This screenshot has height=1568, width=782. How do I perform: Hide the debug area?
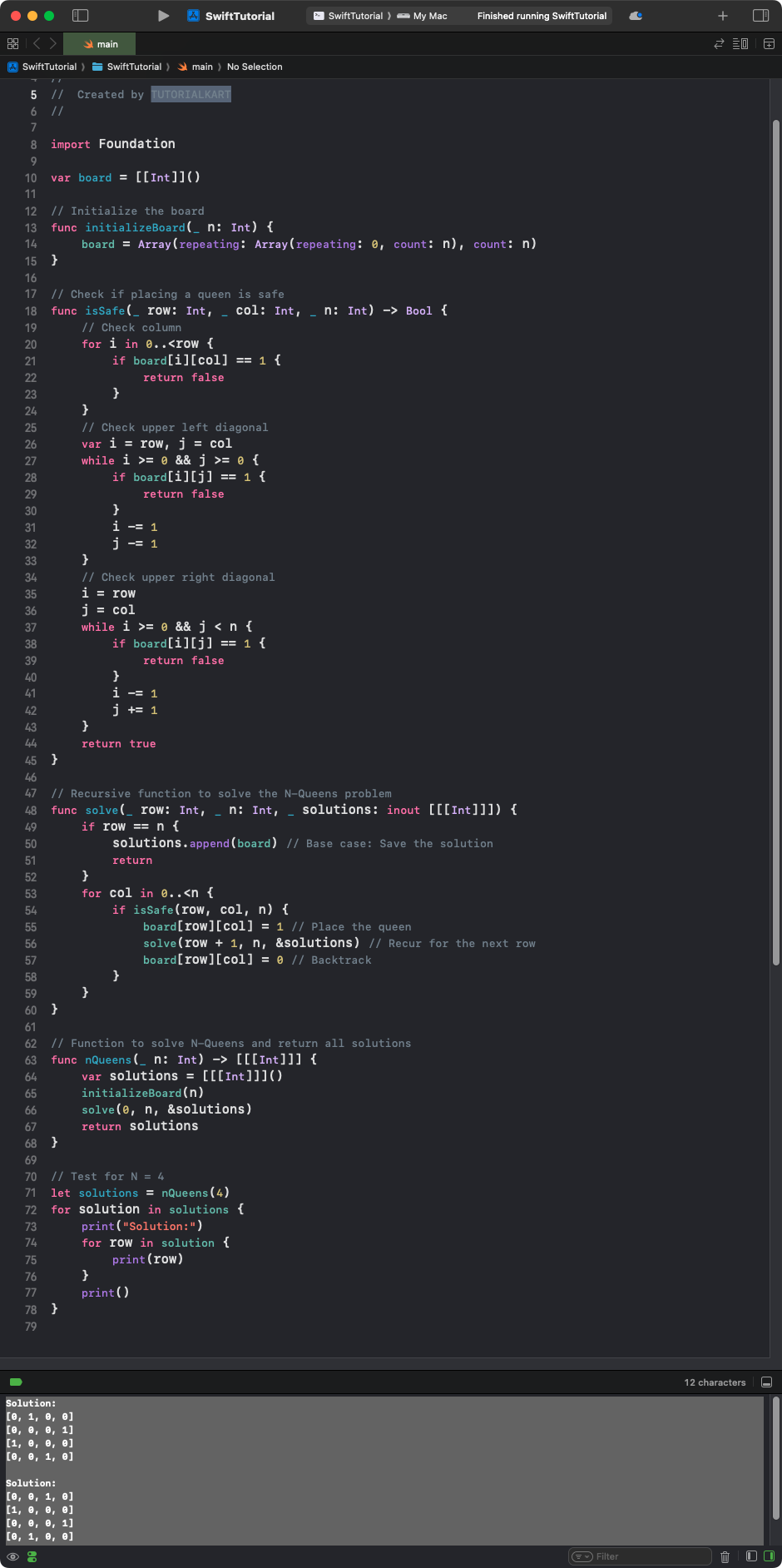click(767, 1382)
